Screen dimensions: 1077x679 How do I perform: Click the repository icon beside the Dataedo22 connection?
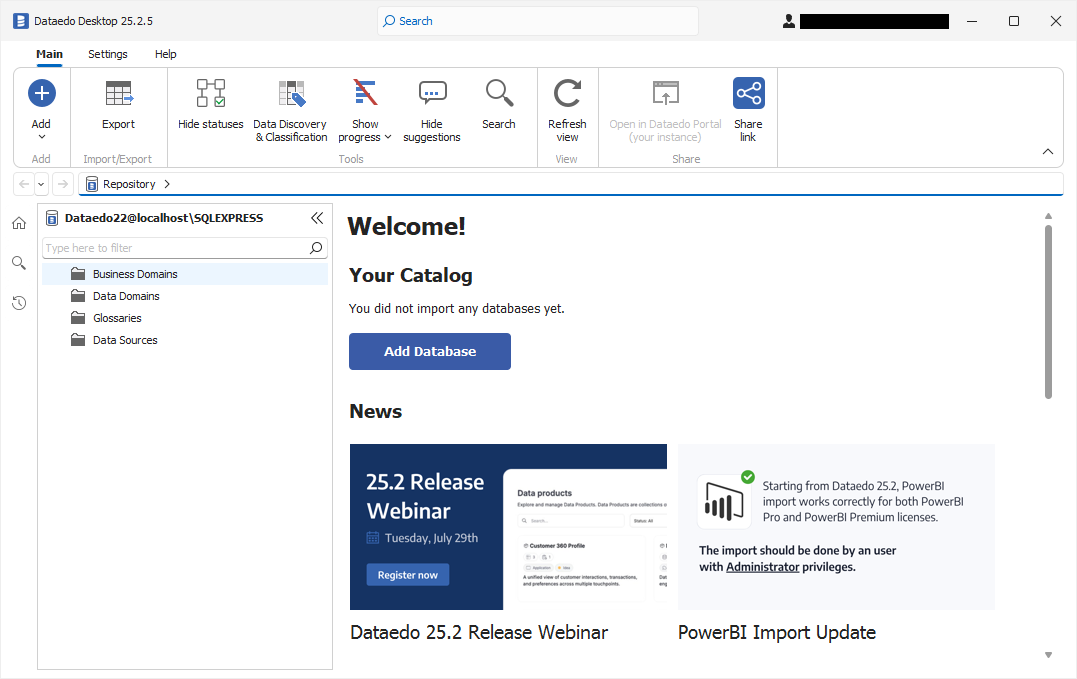click(x=52, y=218)
